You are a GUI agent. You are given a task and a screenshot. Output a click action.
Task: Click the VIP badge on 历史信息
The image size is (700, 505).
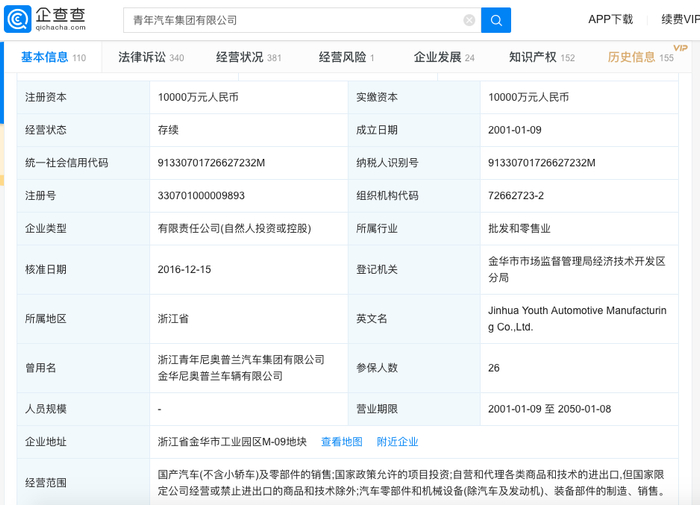[x=681, y=48]
